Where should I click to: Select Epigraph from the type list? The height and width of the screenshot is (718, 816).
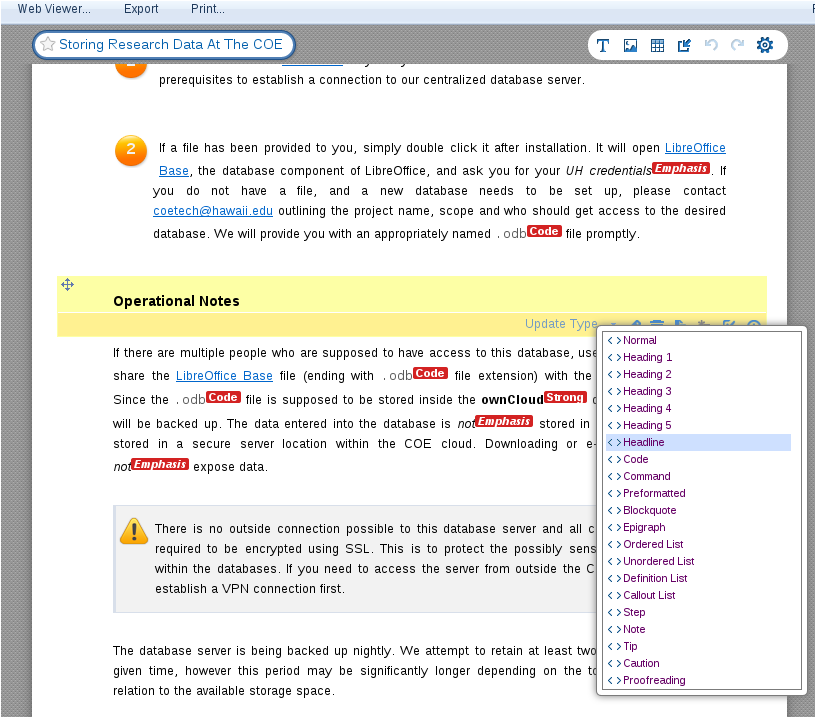click(x=698, y=528)
